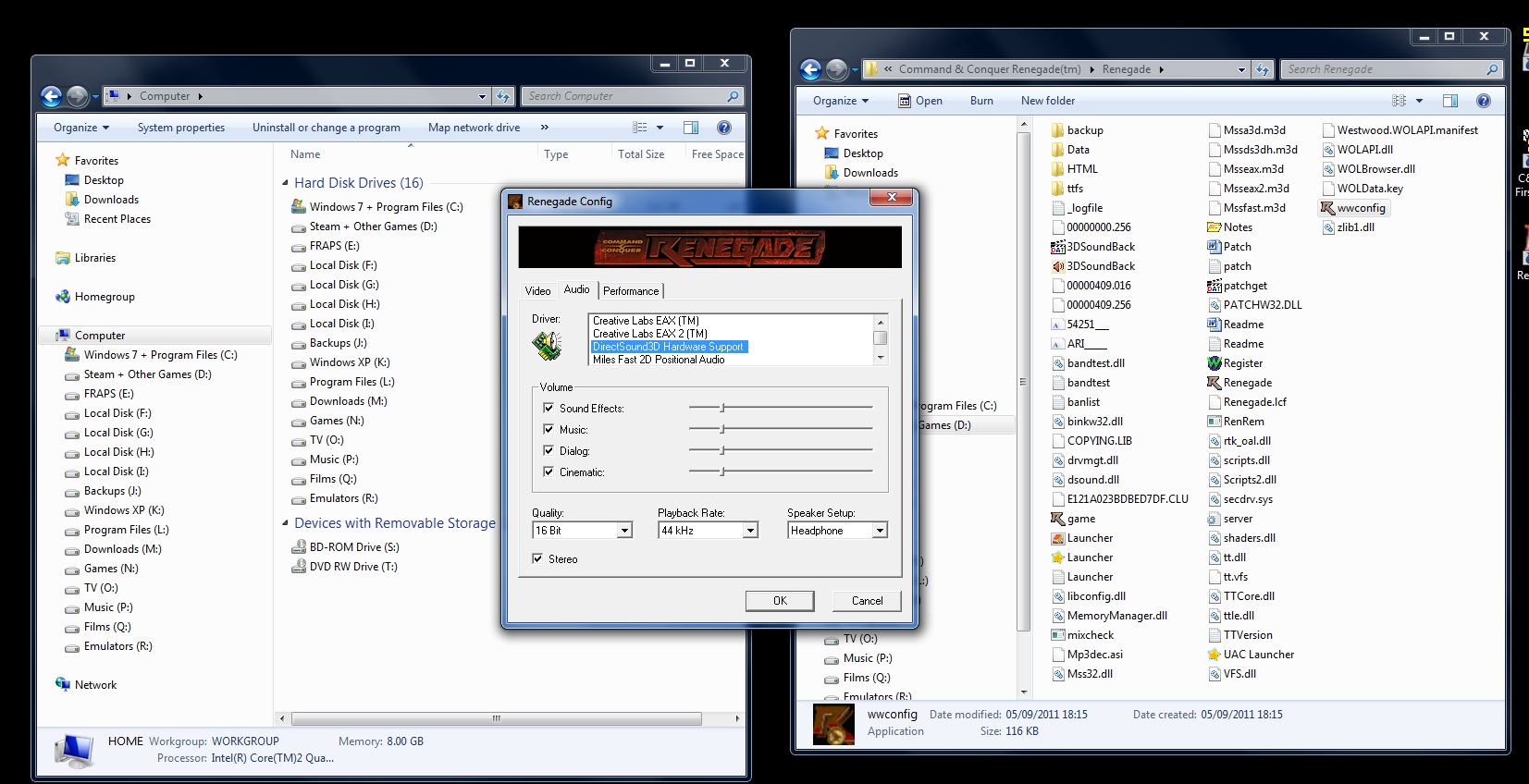Click the help icon in Computer window
This screenshot has width=1529, height=784.
point(724,128)
